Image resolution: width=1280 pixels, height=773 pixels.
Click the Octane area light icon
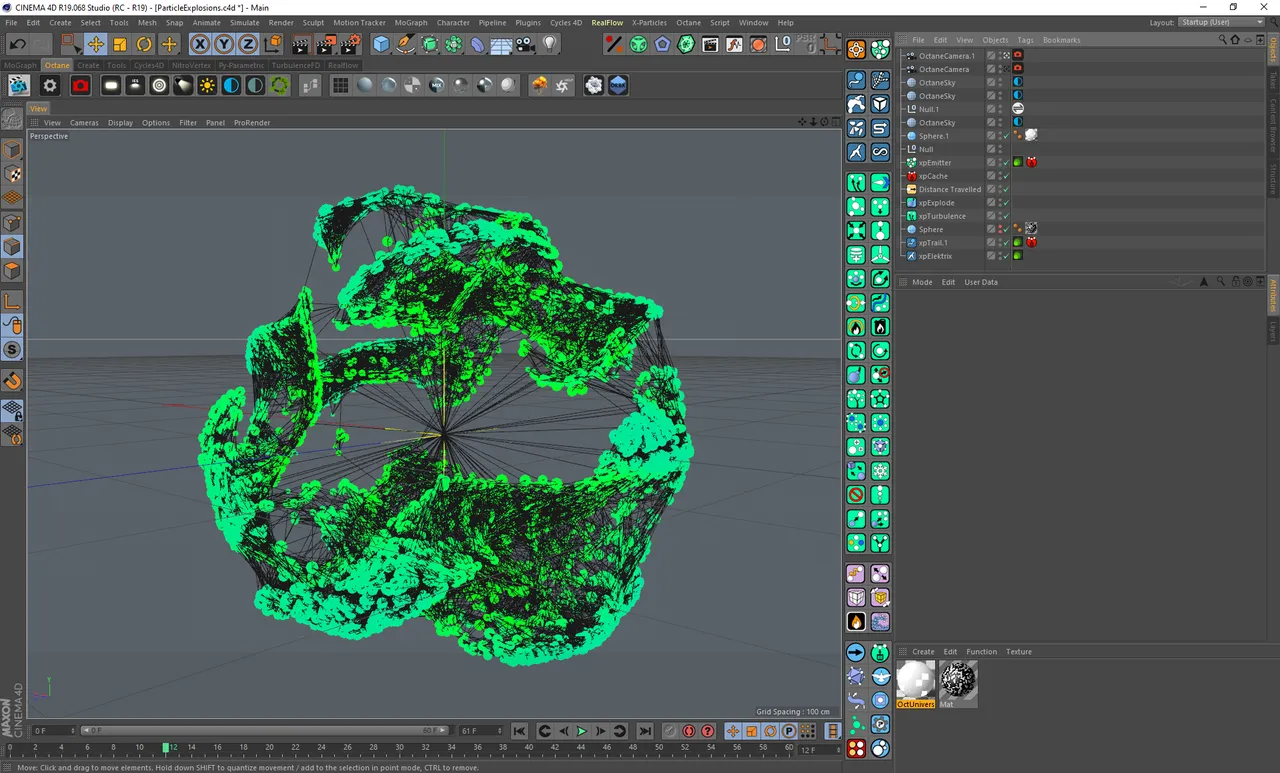coord(111,86)
